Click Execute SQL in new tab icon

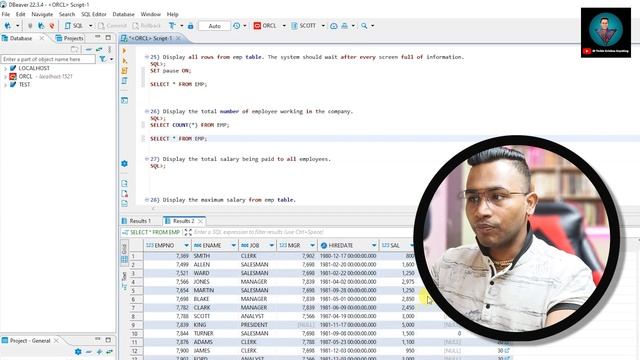click(x=124, y=61)
